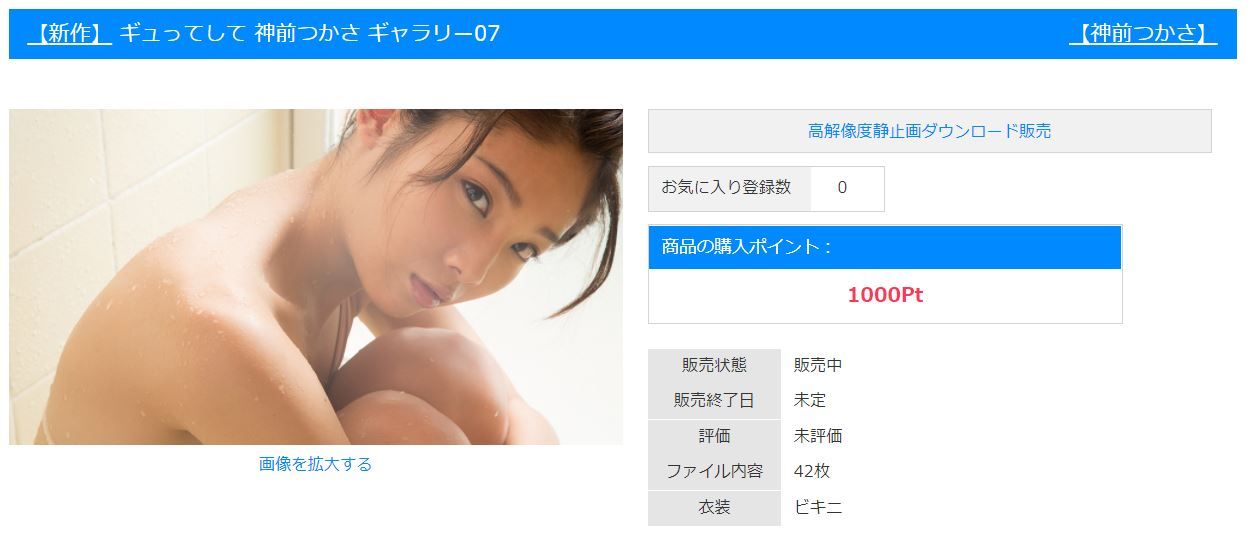Click the ギュってして ギャラリー07 title text
1252x545 pixels.
[x=310, y=33]
